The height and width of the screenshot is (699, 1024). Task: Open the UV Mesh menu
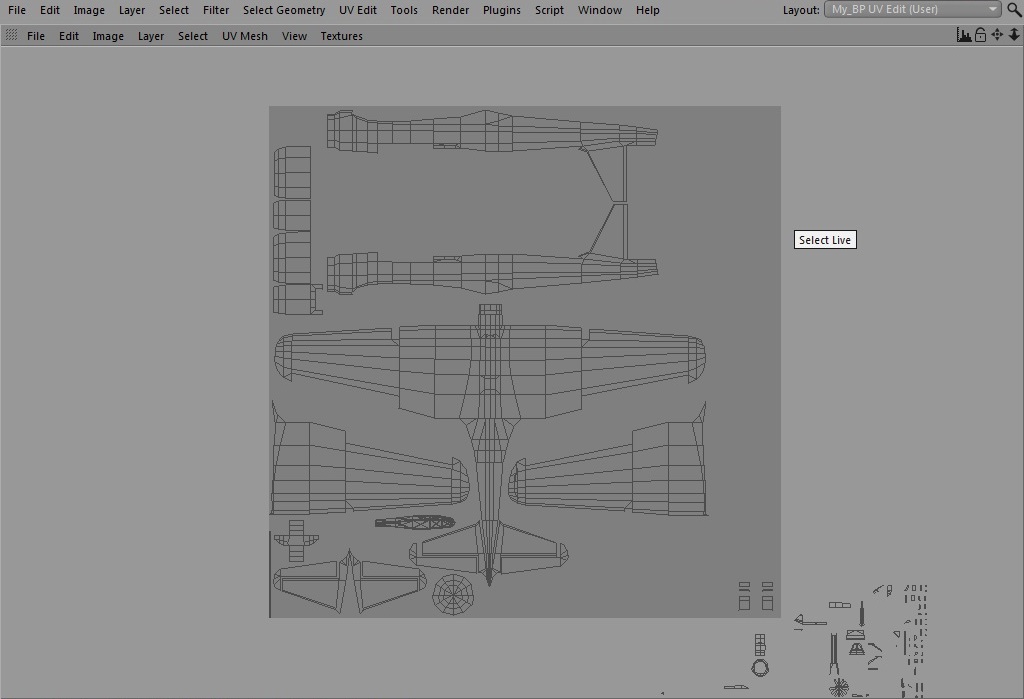coord(244,36)
